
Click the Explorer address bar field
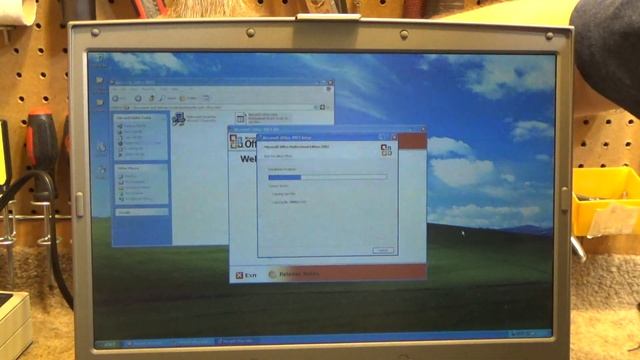click(222, 107)
